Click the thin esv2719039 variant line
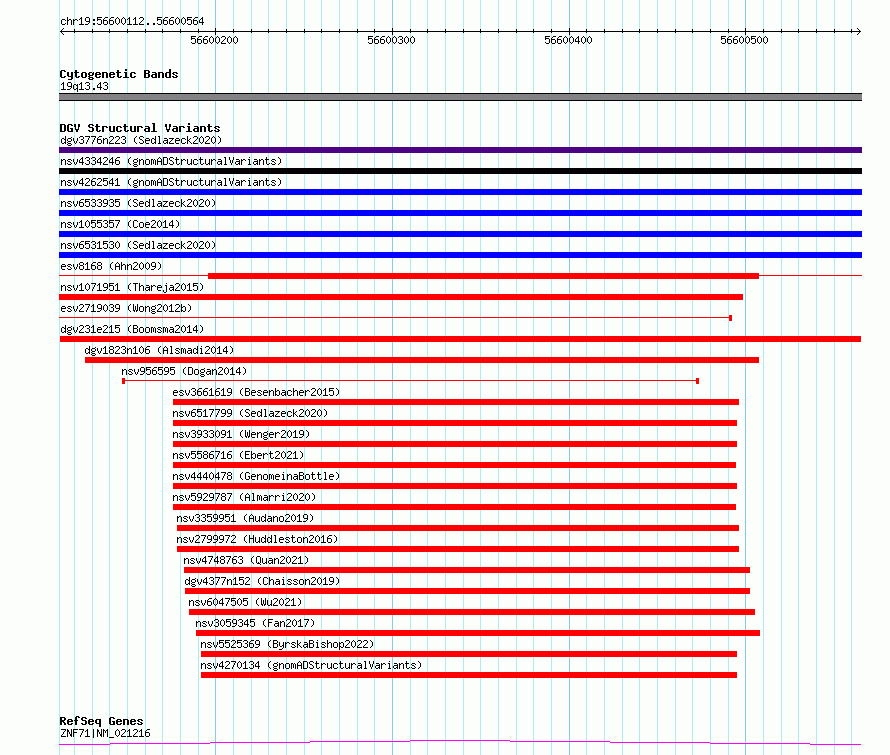Viewport: 890px width, 755px height. tap(395, 318)
